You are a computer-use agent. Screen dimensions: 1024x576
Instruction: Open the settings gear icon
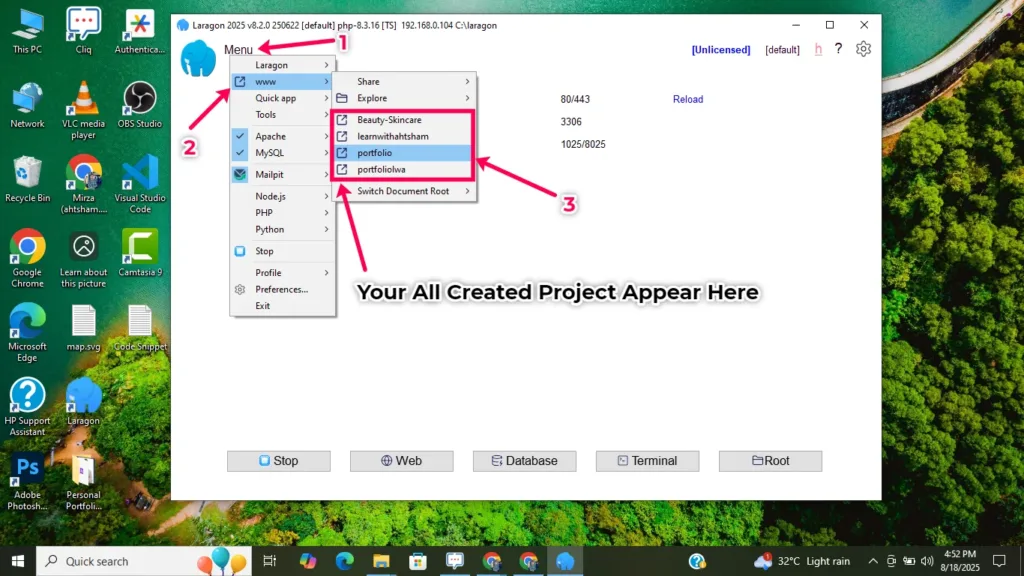pos(864,49)
